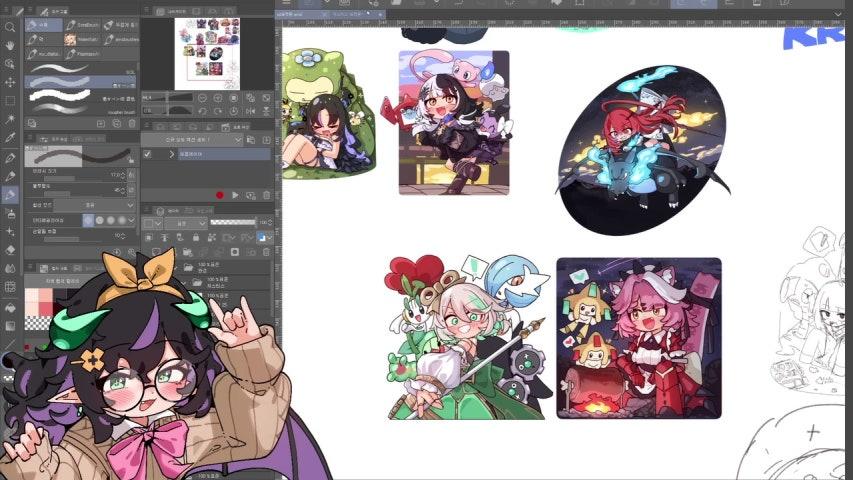Expand the selected auto action arrow

(x=171, y=154)
